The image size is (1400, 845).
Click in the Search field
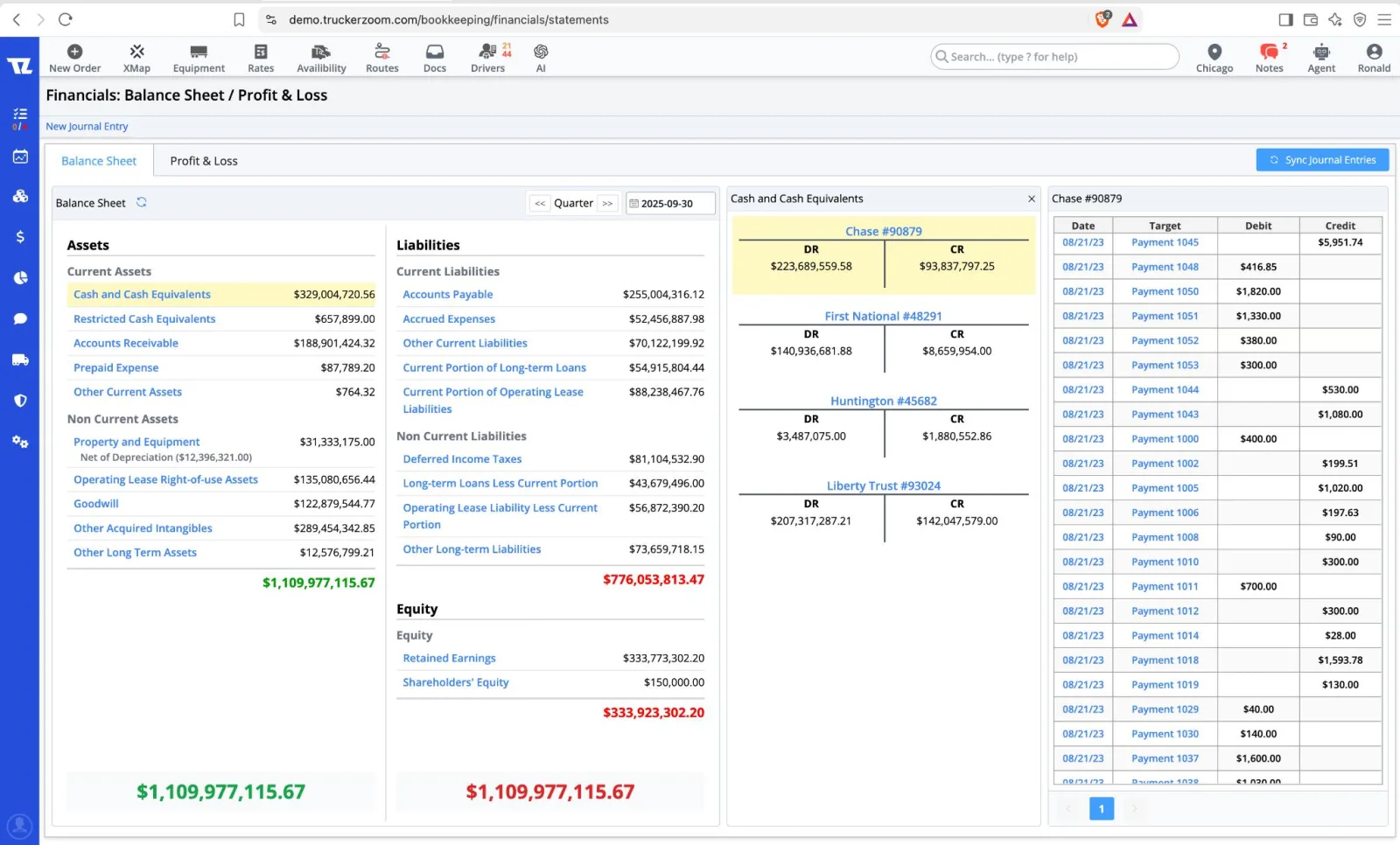1054,57
